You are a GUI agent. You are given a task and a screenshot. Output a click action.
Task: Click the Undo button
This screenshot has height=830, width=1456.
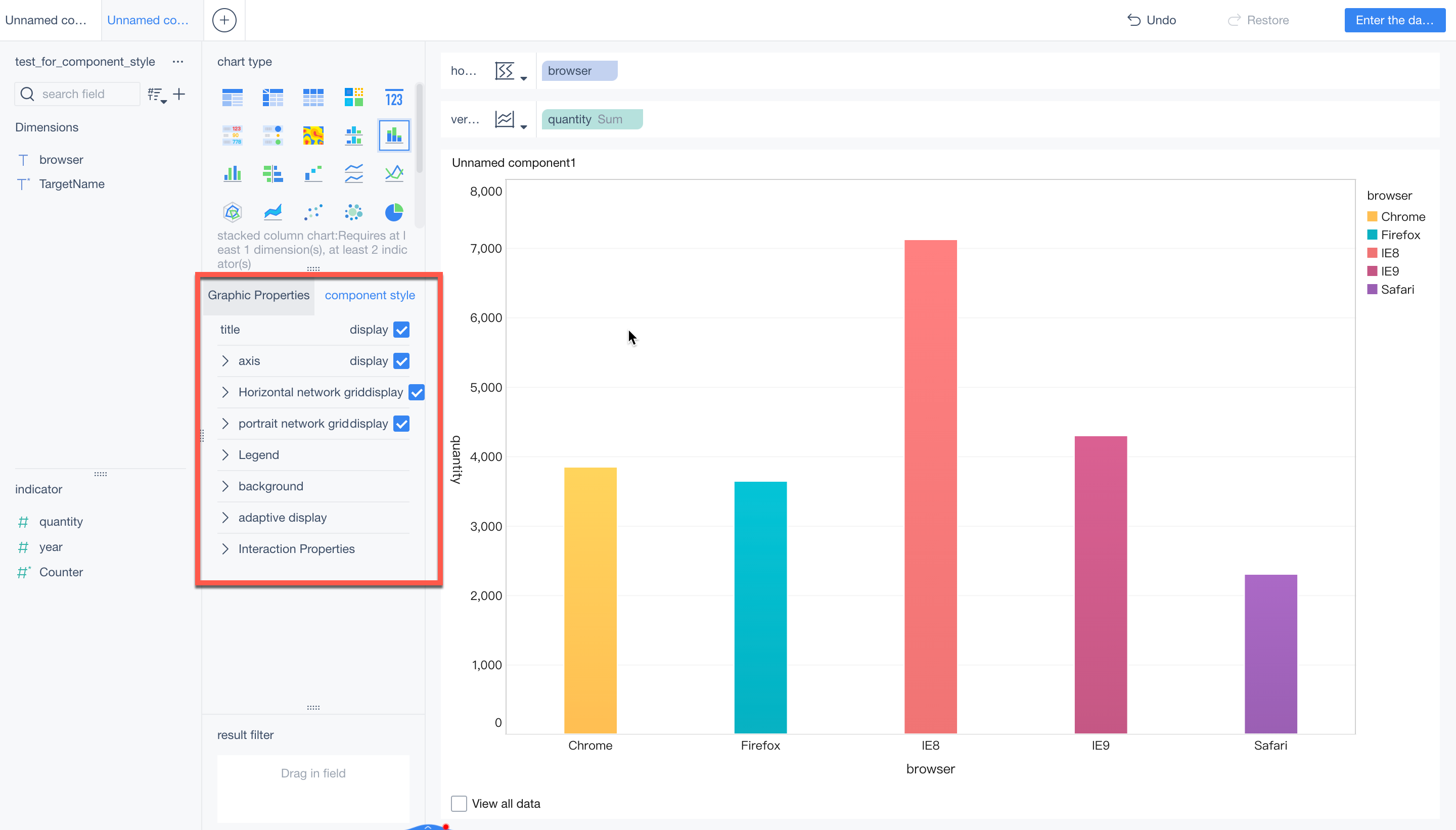(1152, 19)
